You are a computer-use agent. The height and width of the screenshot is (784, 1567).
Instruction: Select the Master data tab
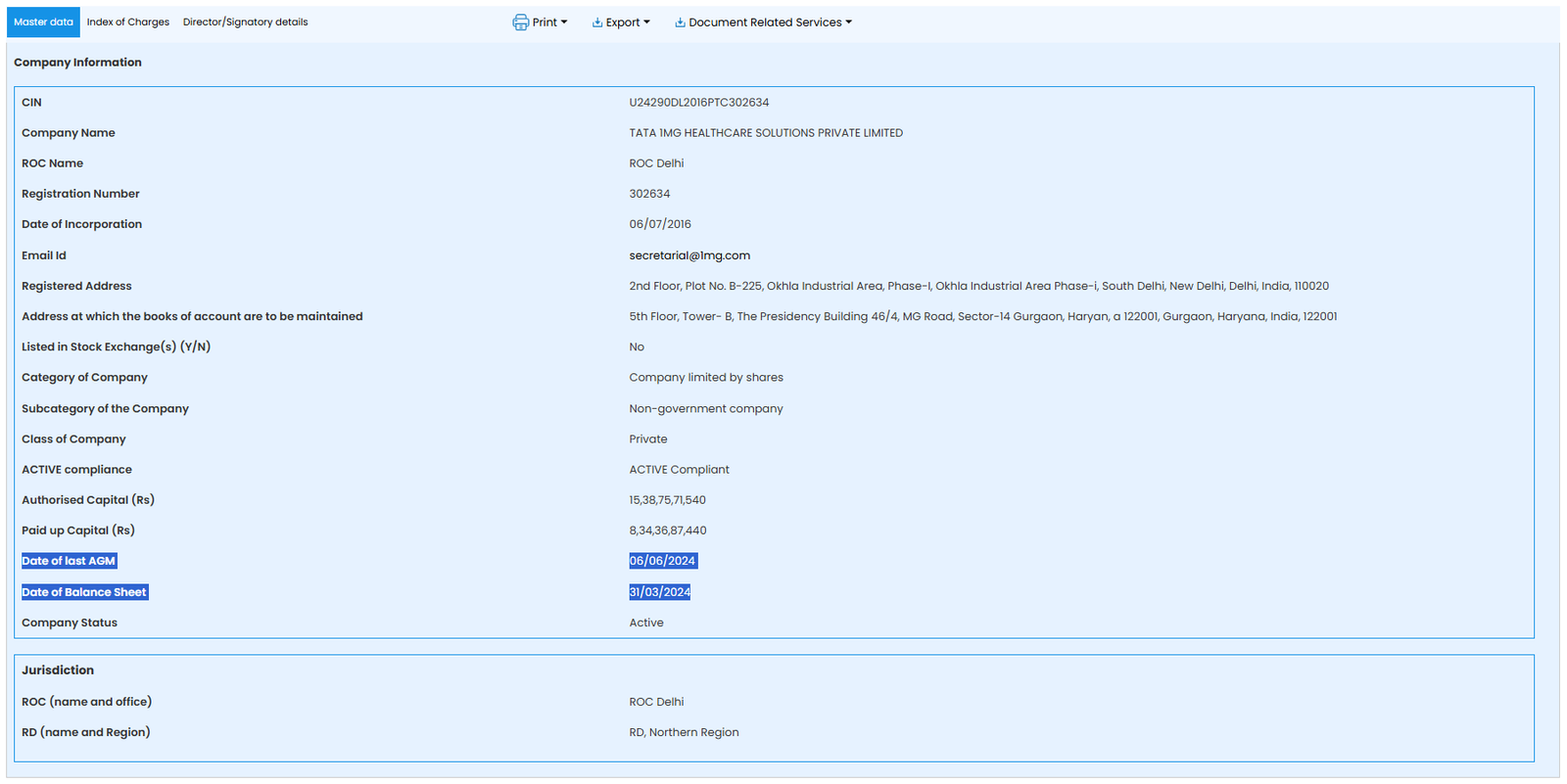[x=43, y=22]
